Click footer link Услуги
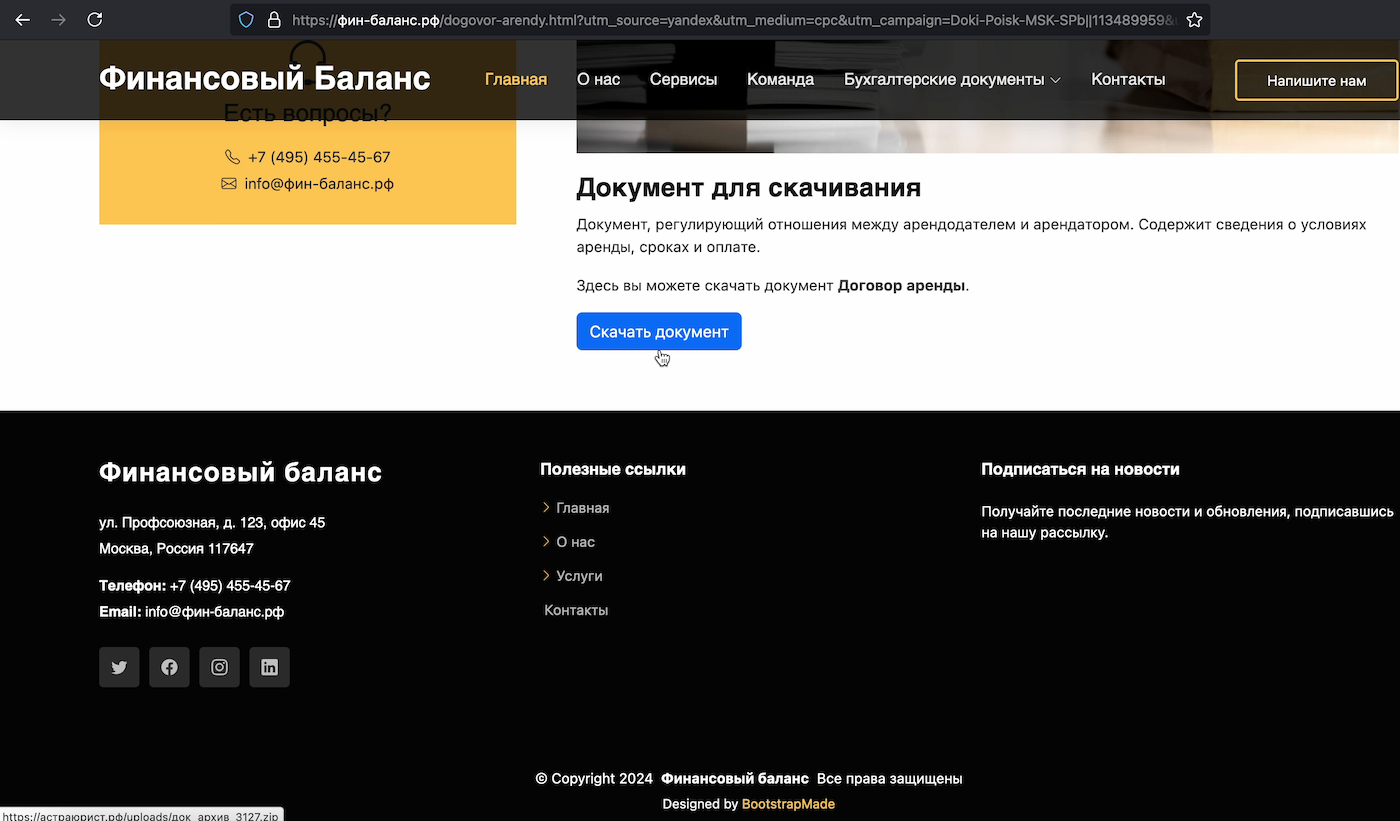This screenshot has height=821, width=1400. pos(579,576)
